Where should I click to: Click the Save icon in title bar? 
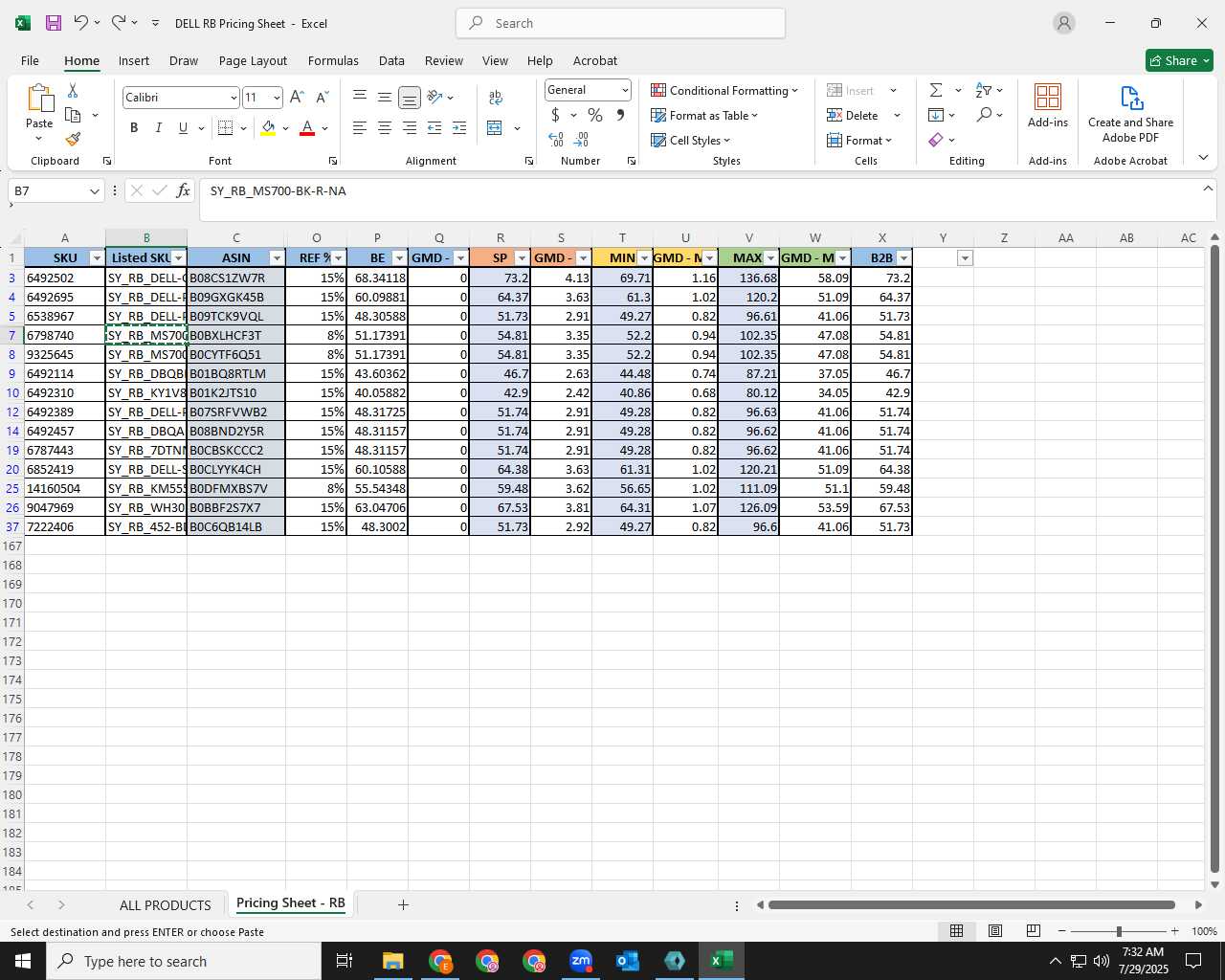pos(54,23)
